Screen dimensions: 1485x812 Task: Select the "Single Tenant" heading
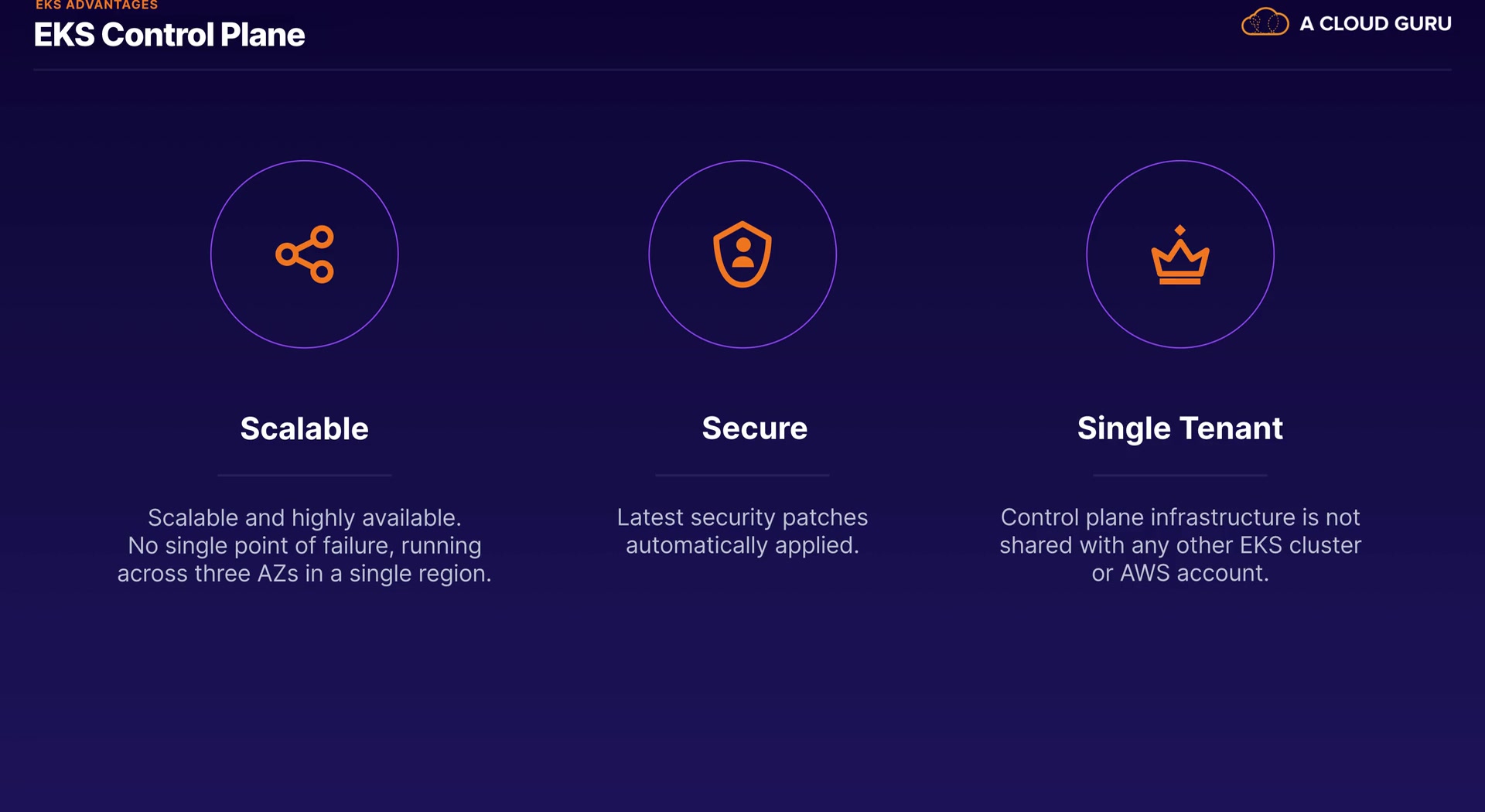pos(1179,428)
